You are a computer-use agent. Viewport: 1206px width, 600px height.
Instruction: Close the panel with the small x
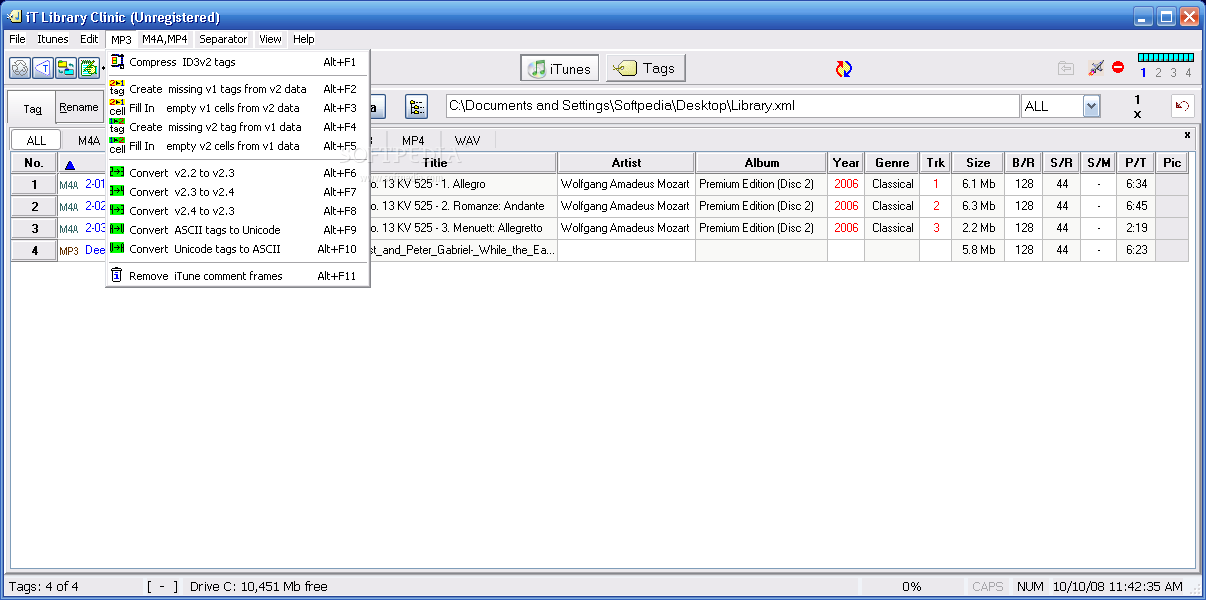click(1187, 135)
